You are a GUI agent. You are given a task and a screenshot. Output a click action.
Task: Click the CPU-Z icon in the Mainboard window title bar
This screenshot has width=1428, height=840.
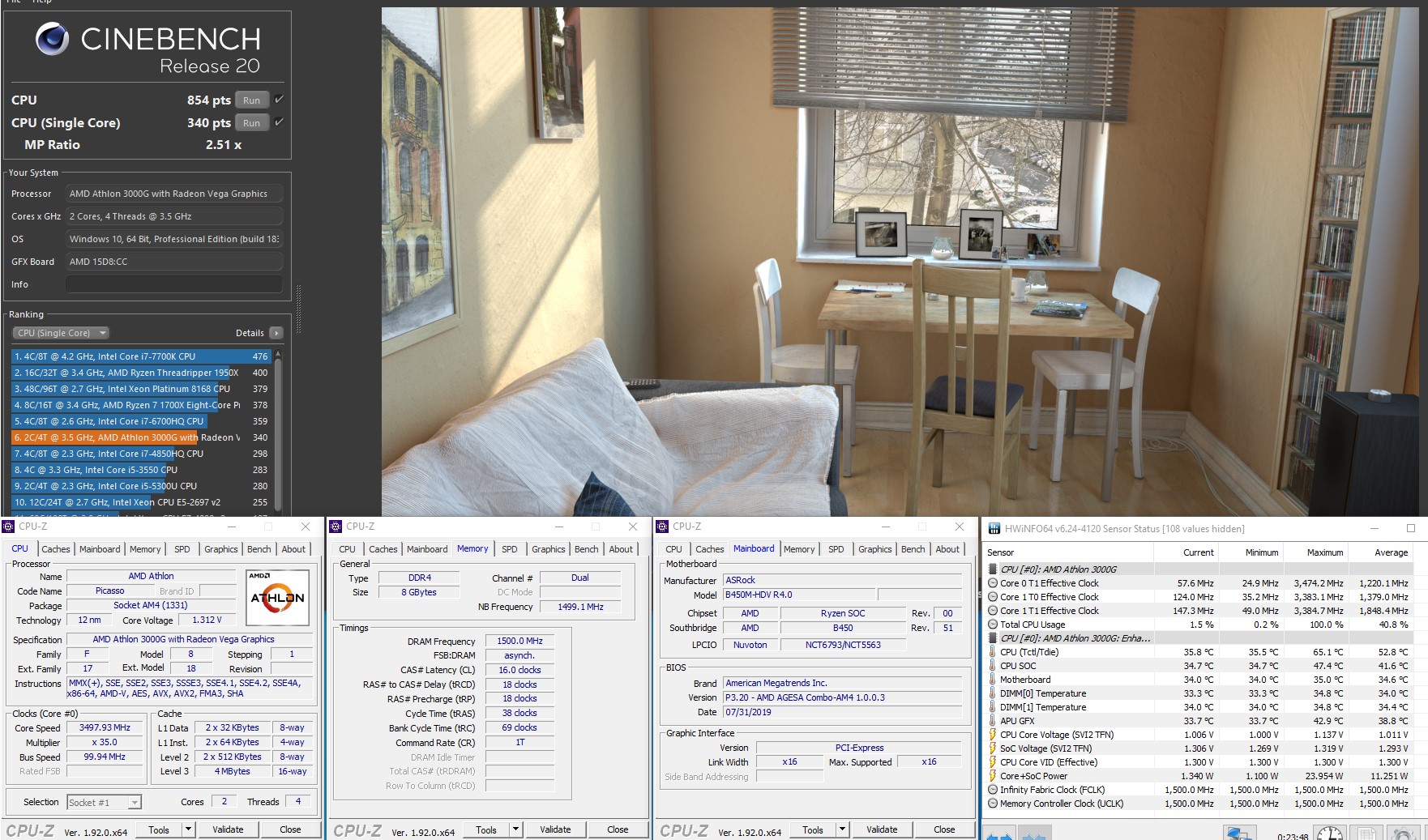pos(662,527)
